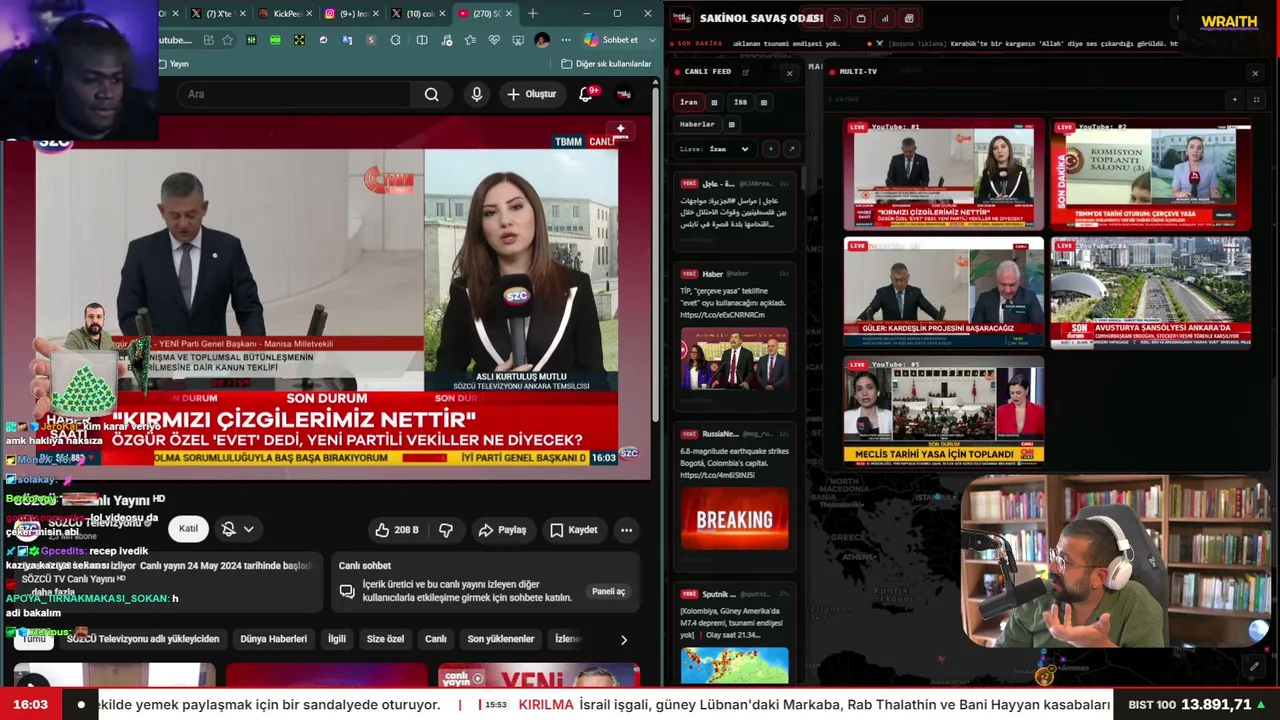
Task: Toggle split screen view in browser toolbar
Action: 421,40
